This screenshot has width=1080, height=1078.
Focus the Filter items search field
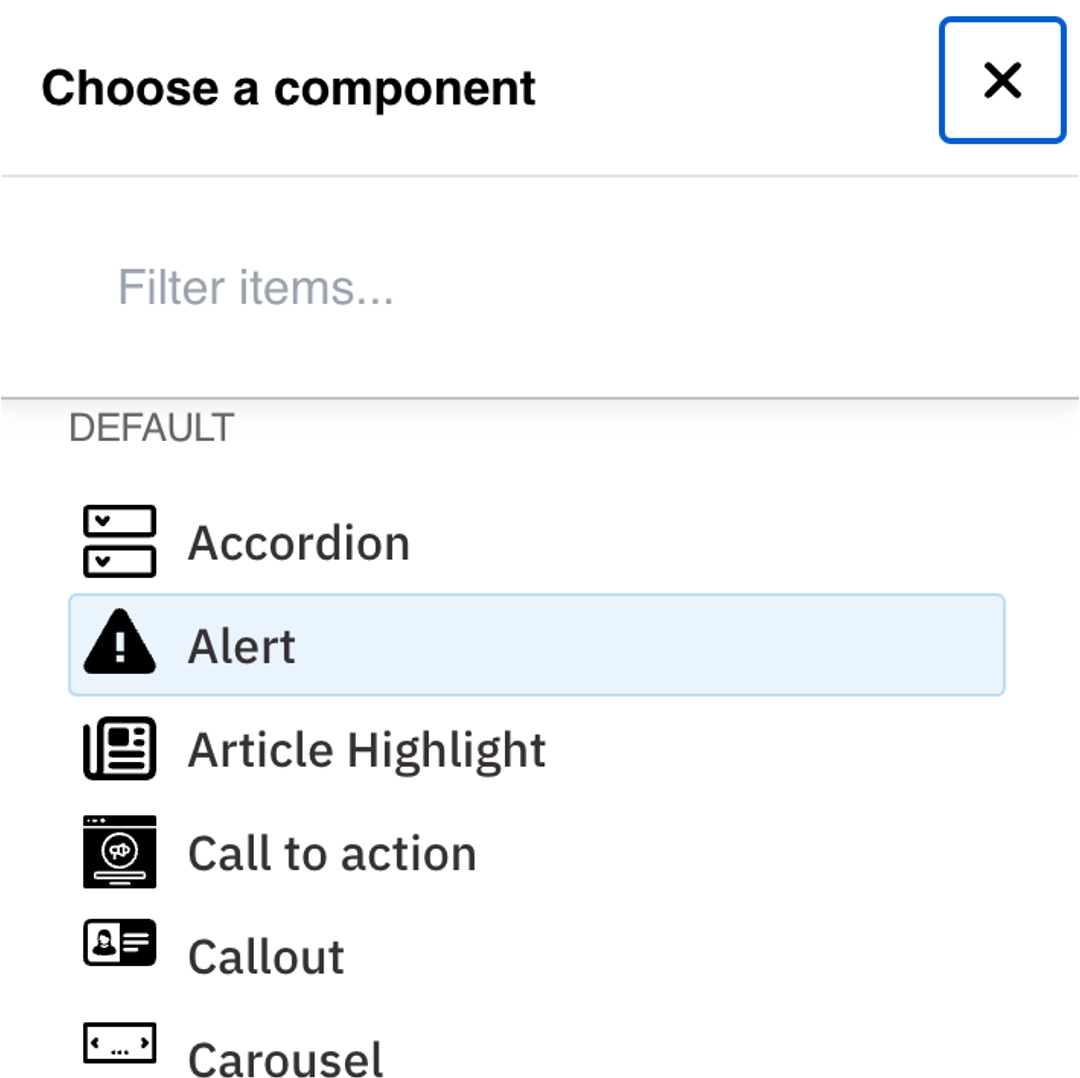click(x=540, y=288)
